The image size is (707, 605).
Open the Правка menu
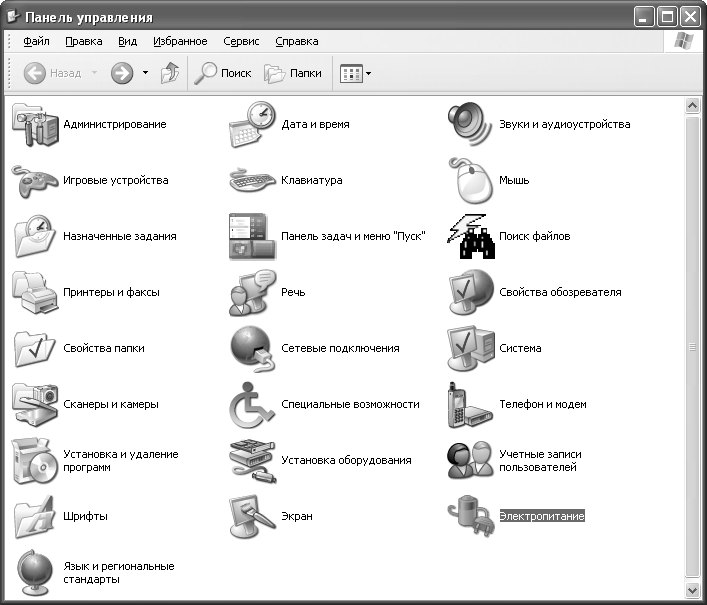pyautogui.click(x=84, y=41)
